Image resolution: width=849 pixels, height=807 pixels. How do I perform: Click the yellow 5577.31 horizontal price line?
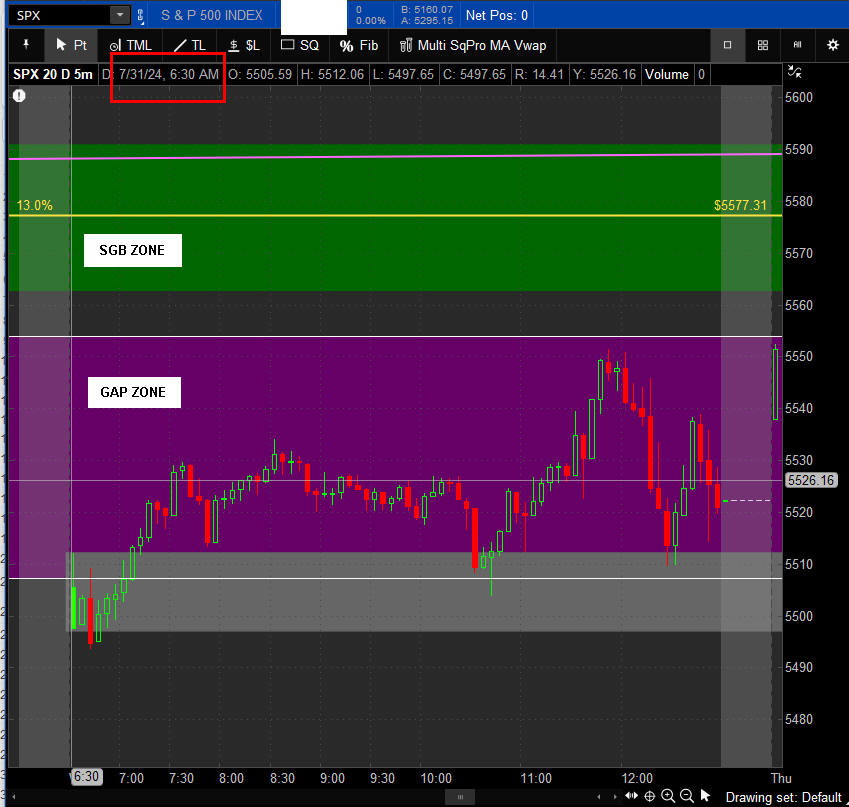click(395, 216)
